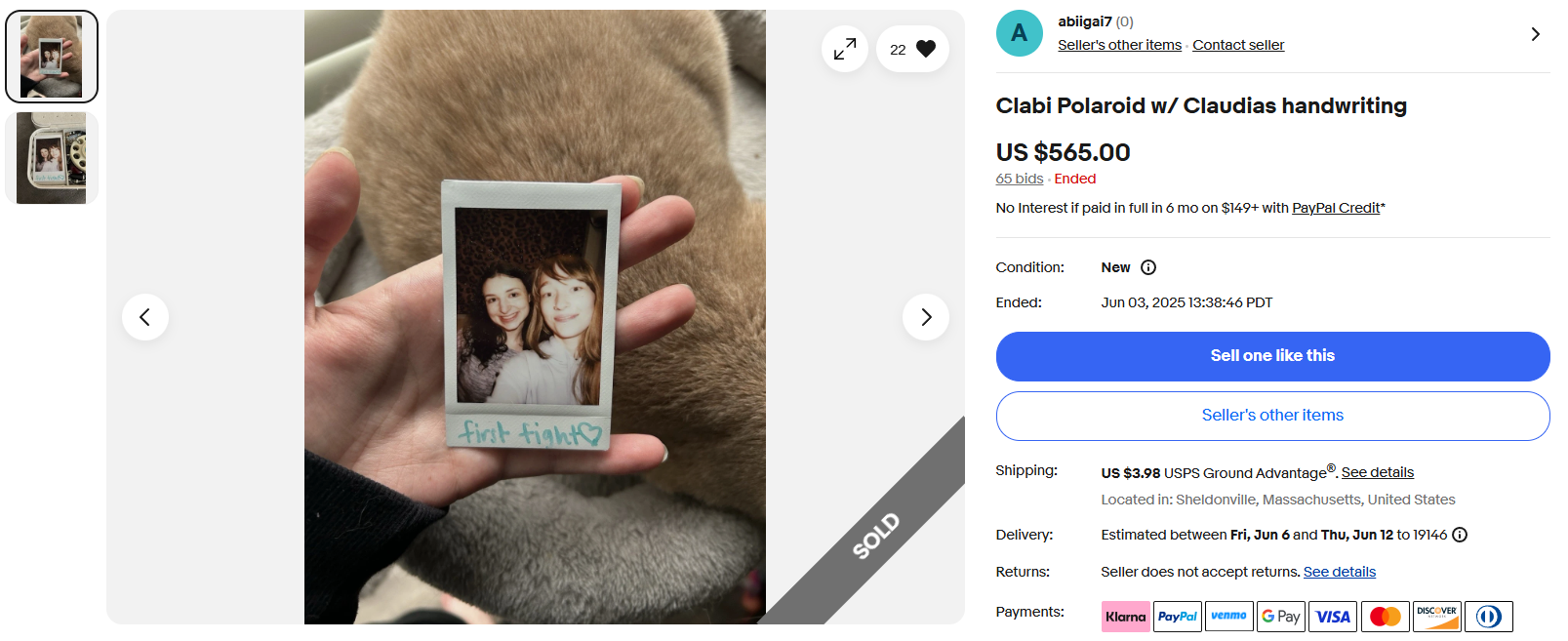This screenshot has width=1568, height=641.
Task: Expand seller details chevron arrow
Action: click(x=1536, y=34)
